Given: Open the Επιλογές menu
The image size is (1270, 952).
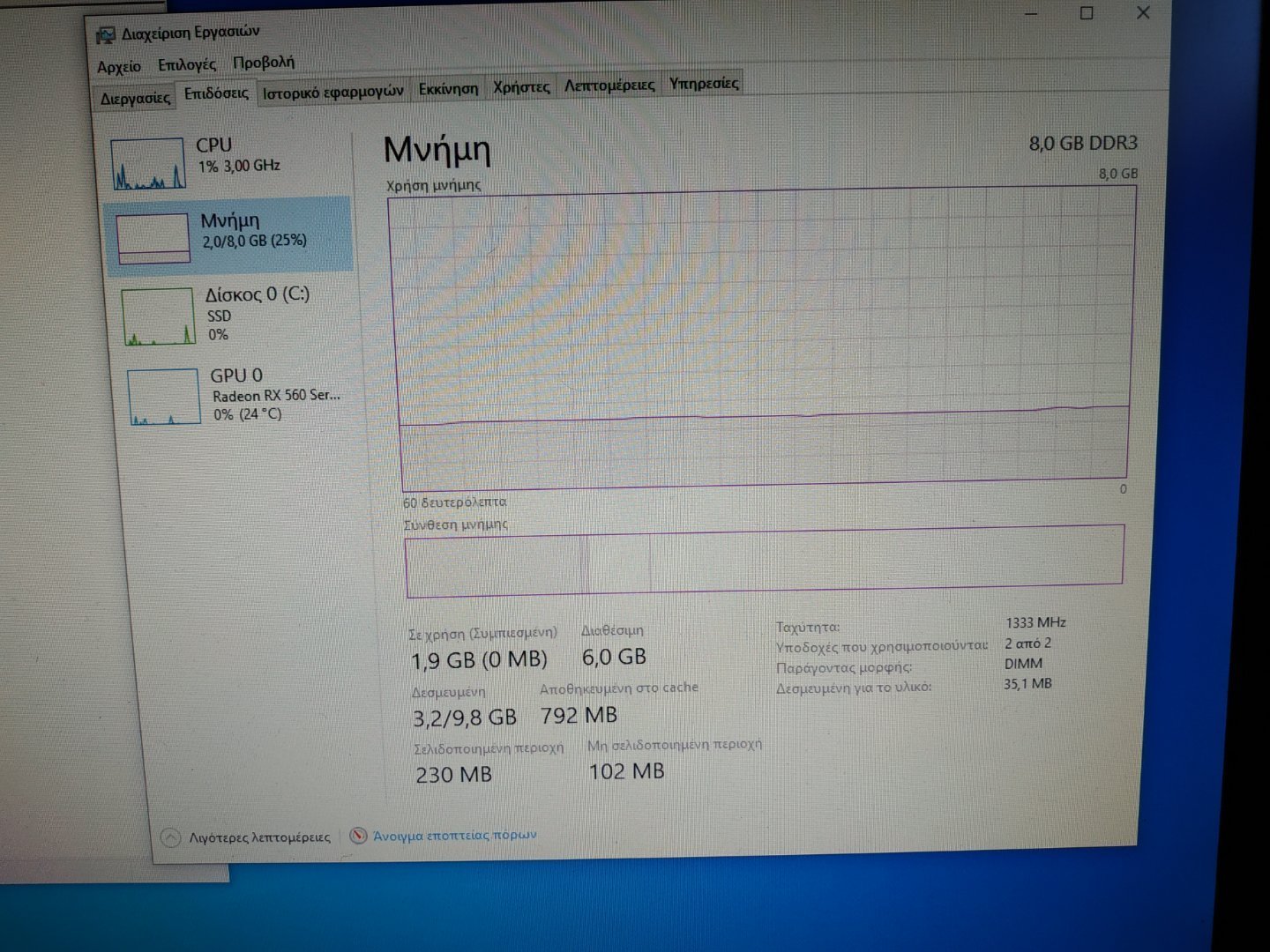Looking at the screenshot, I should pos(187,64).
